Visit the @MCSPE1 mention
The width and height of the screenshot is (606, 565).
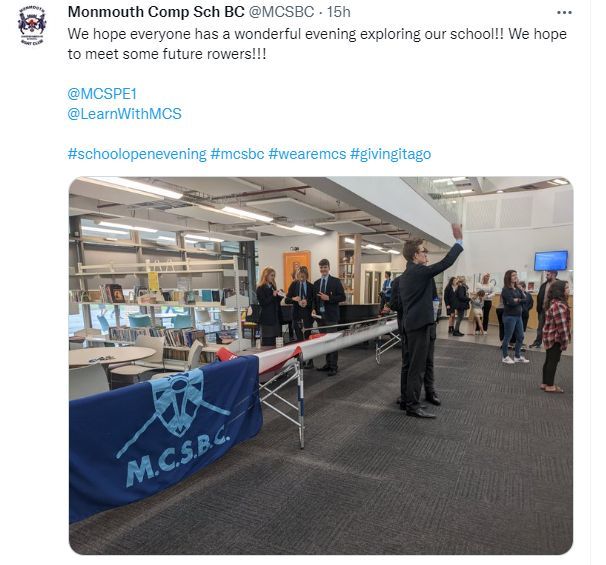click(x=102, y=94)
